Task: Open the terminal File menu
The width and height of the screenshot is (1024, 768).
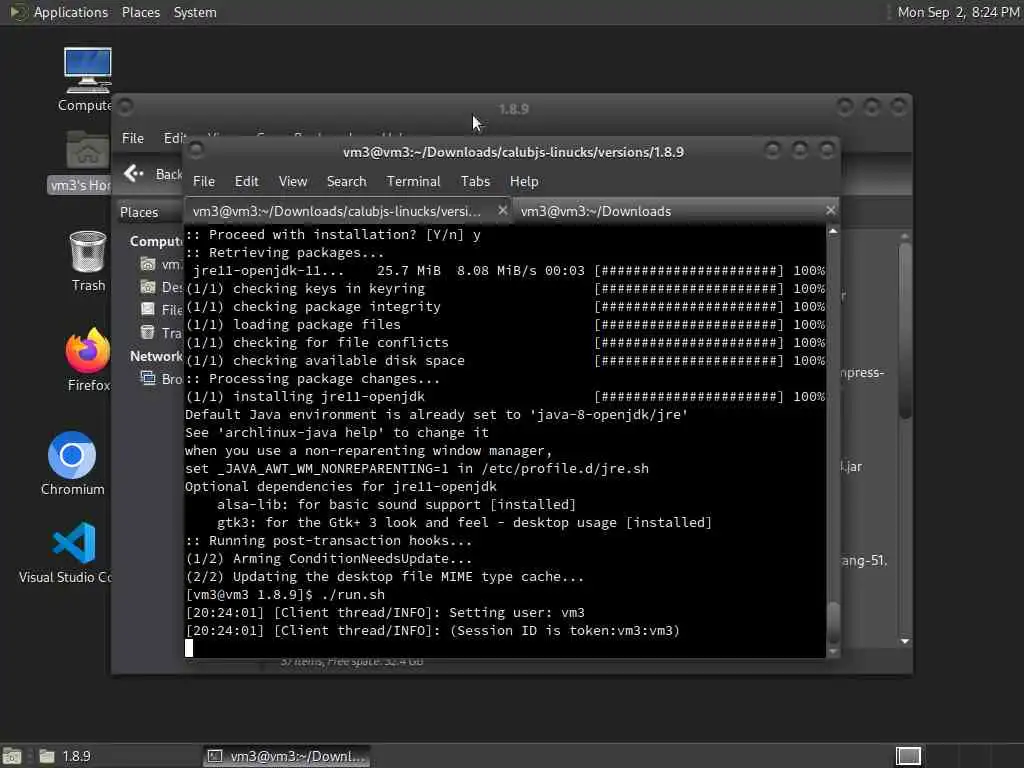Action: 204,182
